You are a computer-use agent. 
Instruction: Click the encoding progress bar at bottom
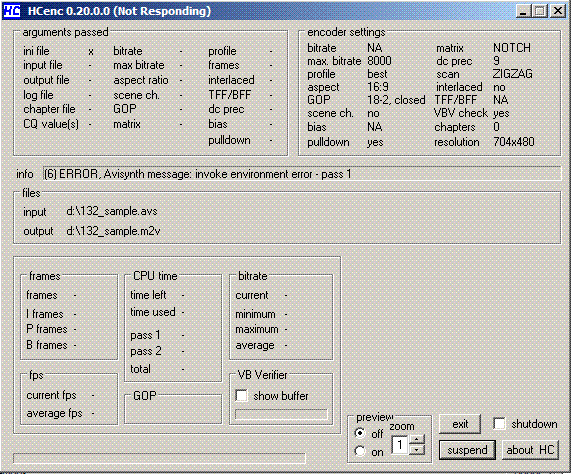159,458
